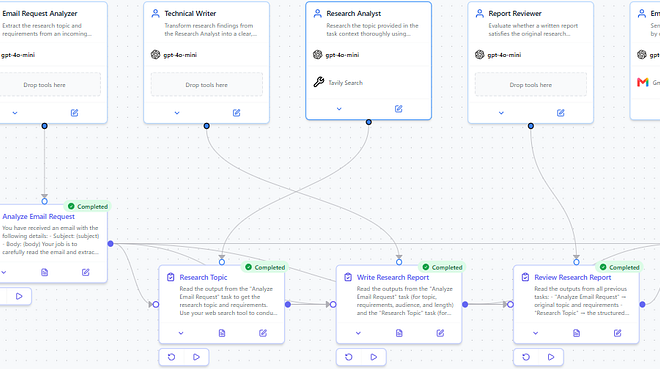Screen dimensions: 660x369
Task: Click left input handle of Write Research Report
Action: point(333,304)
